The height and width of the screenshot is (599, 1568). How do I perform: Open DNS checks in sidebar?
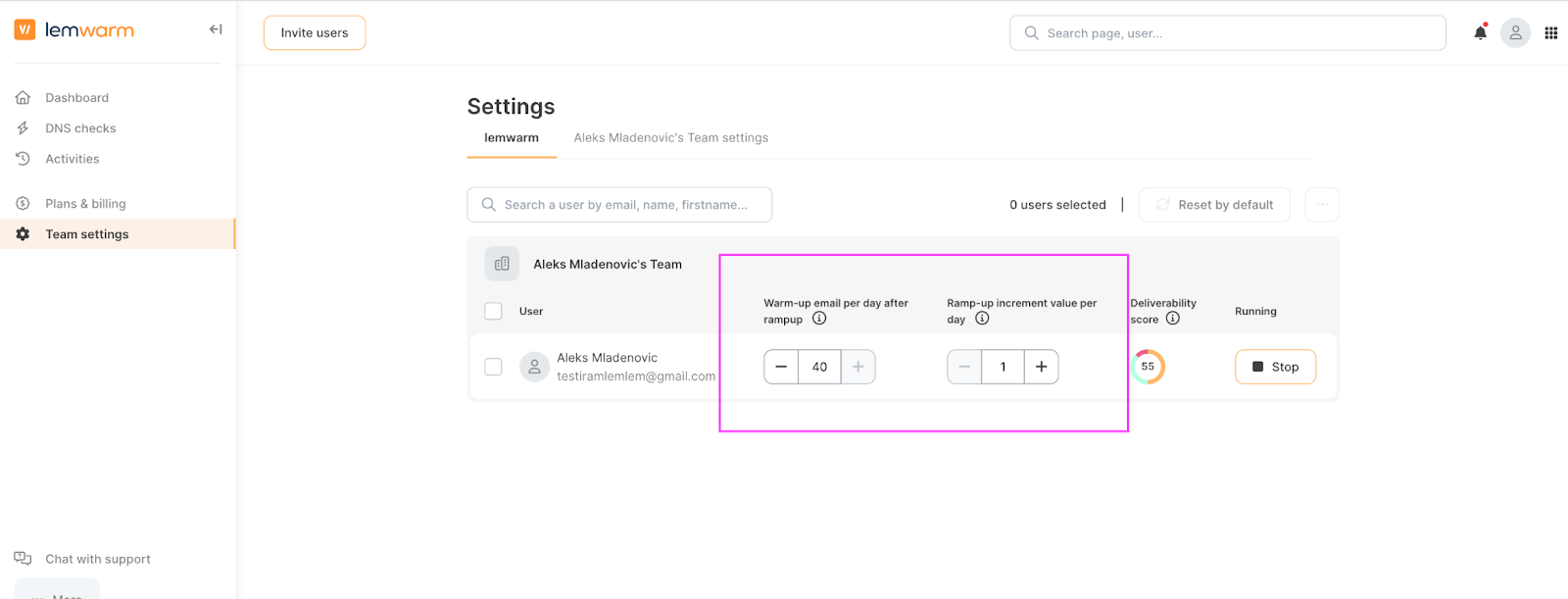tap(80, 128)
